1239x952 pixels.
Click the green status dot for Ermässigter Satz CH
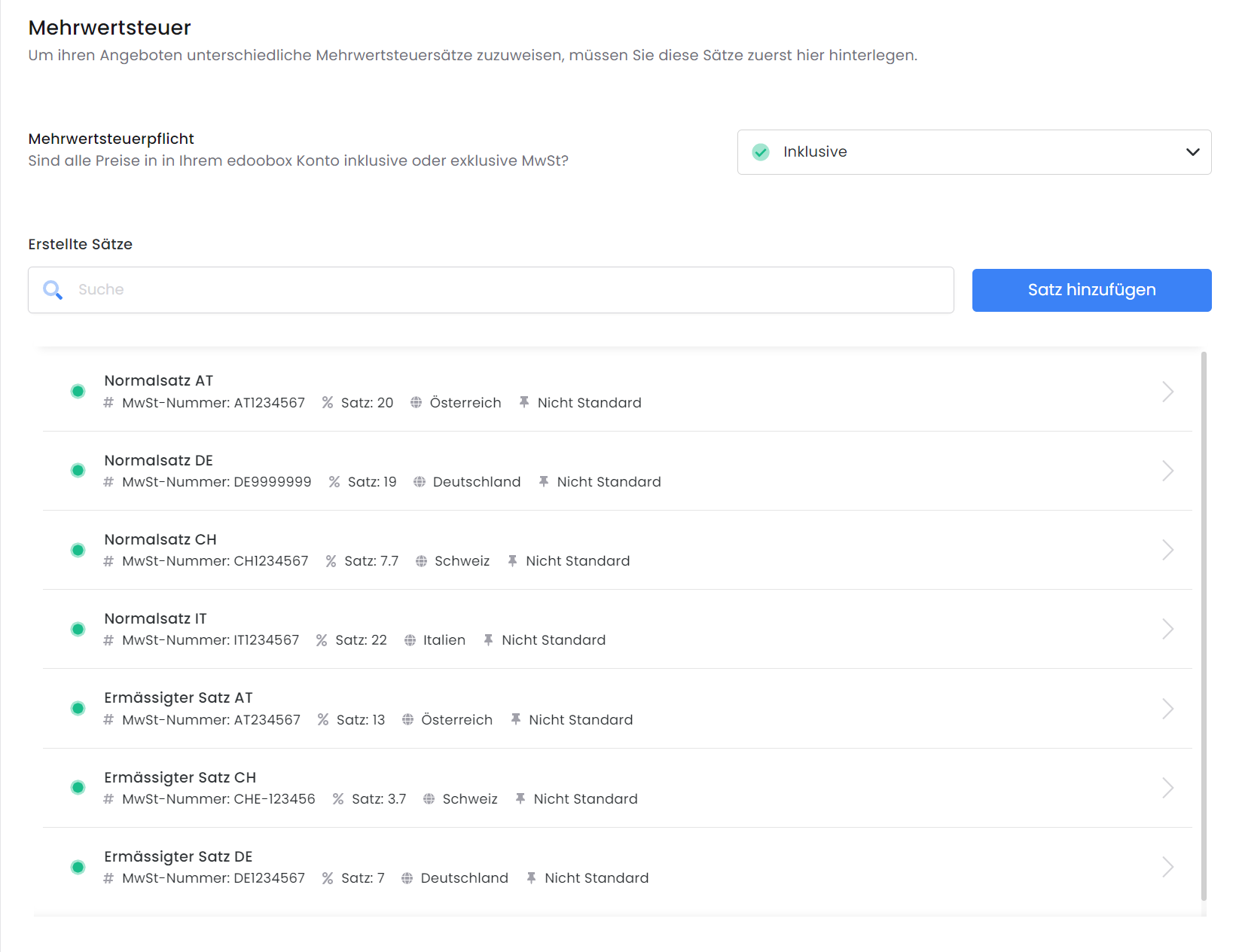coord(78,788)
